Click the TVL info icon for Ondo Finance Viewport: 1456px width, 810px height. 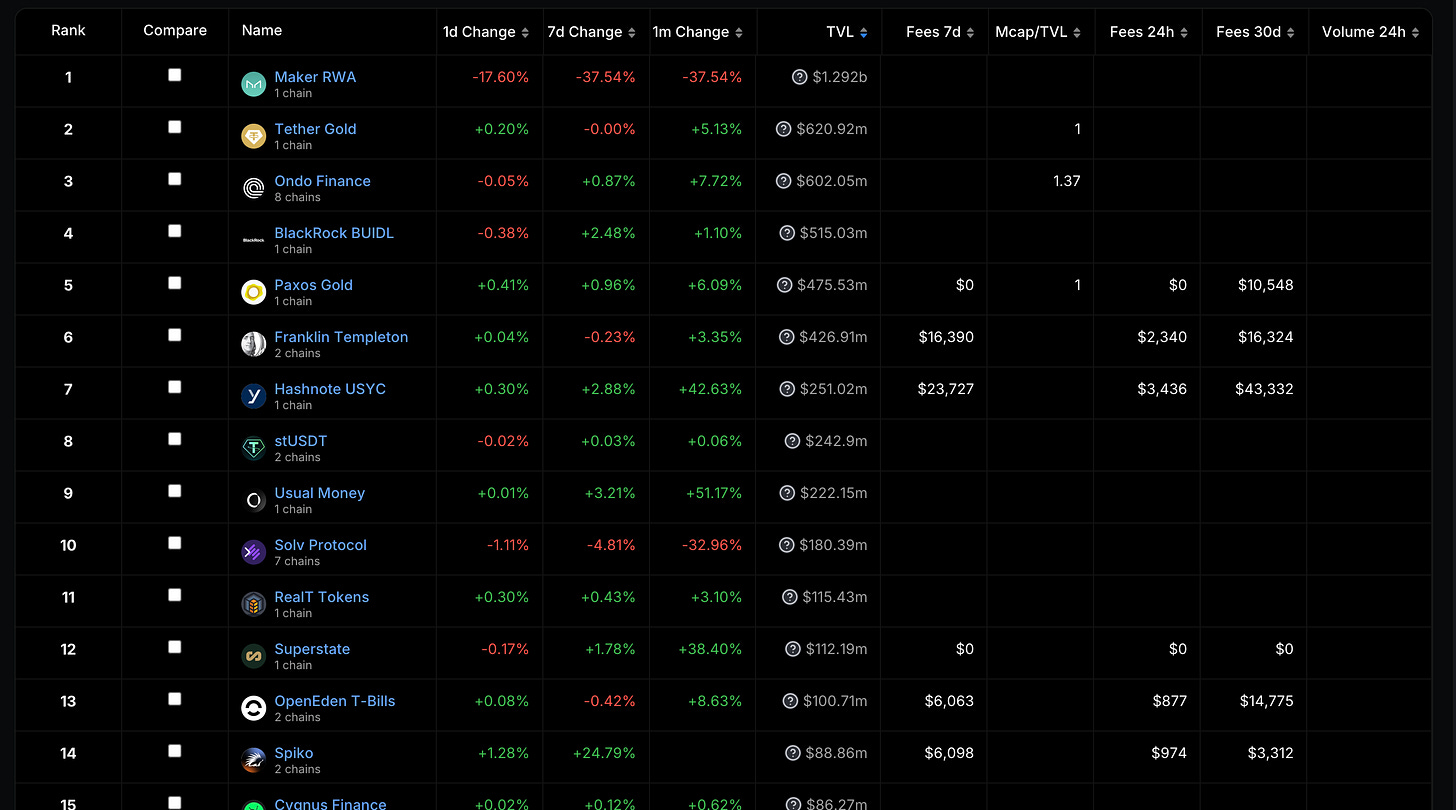[784, 181]
